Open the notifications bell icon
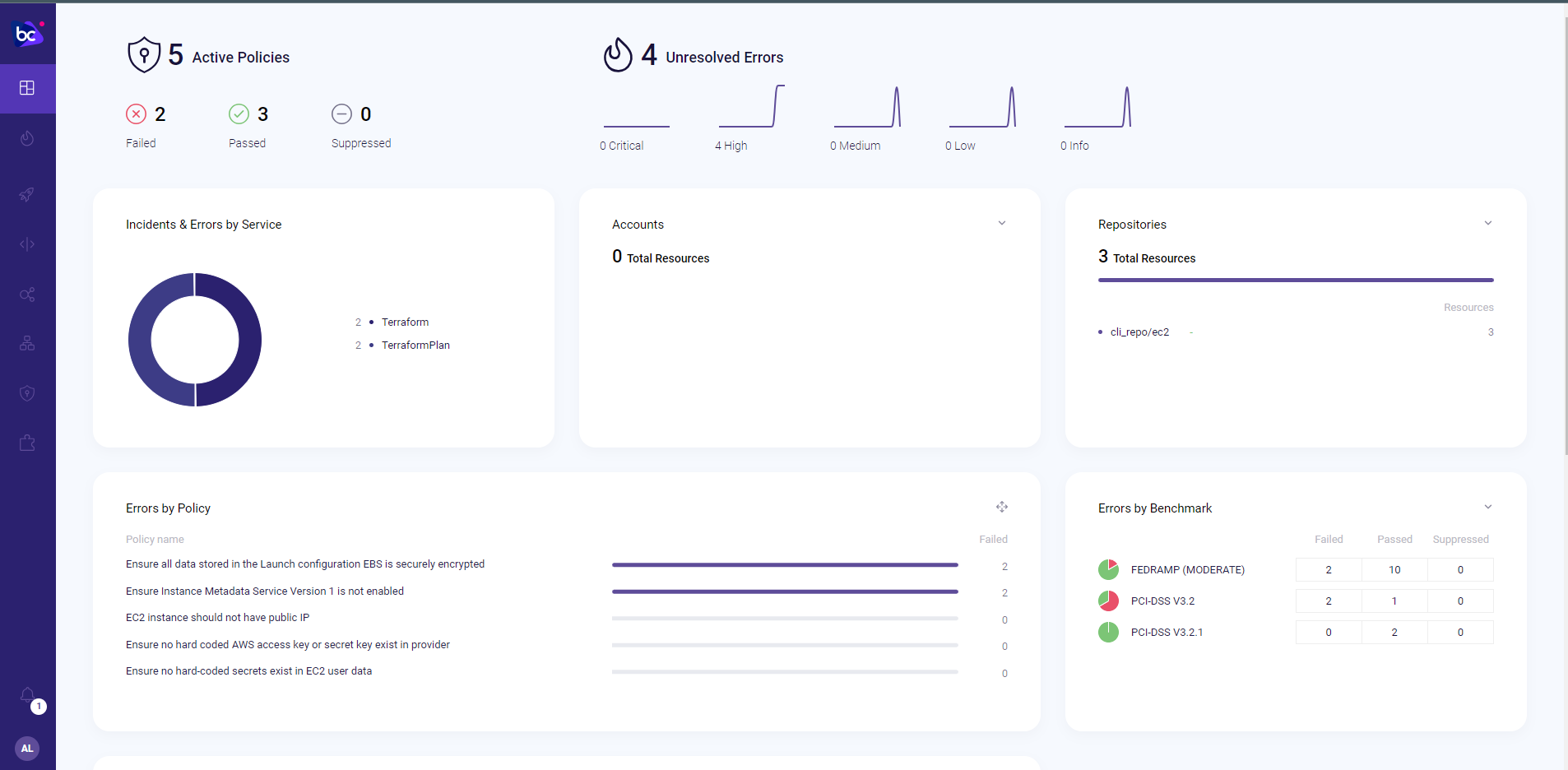Screen dimensions: 1568x770 pos(28,696)
